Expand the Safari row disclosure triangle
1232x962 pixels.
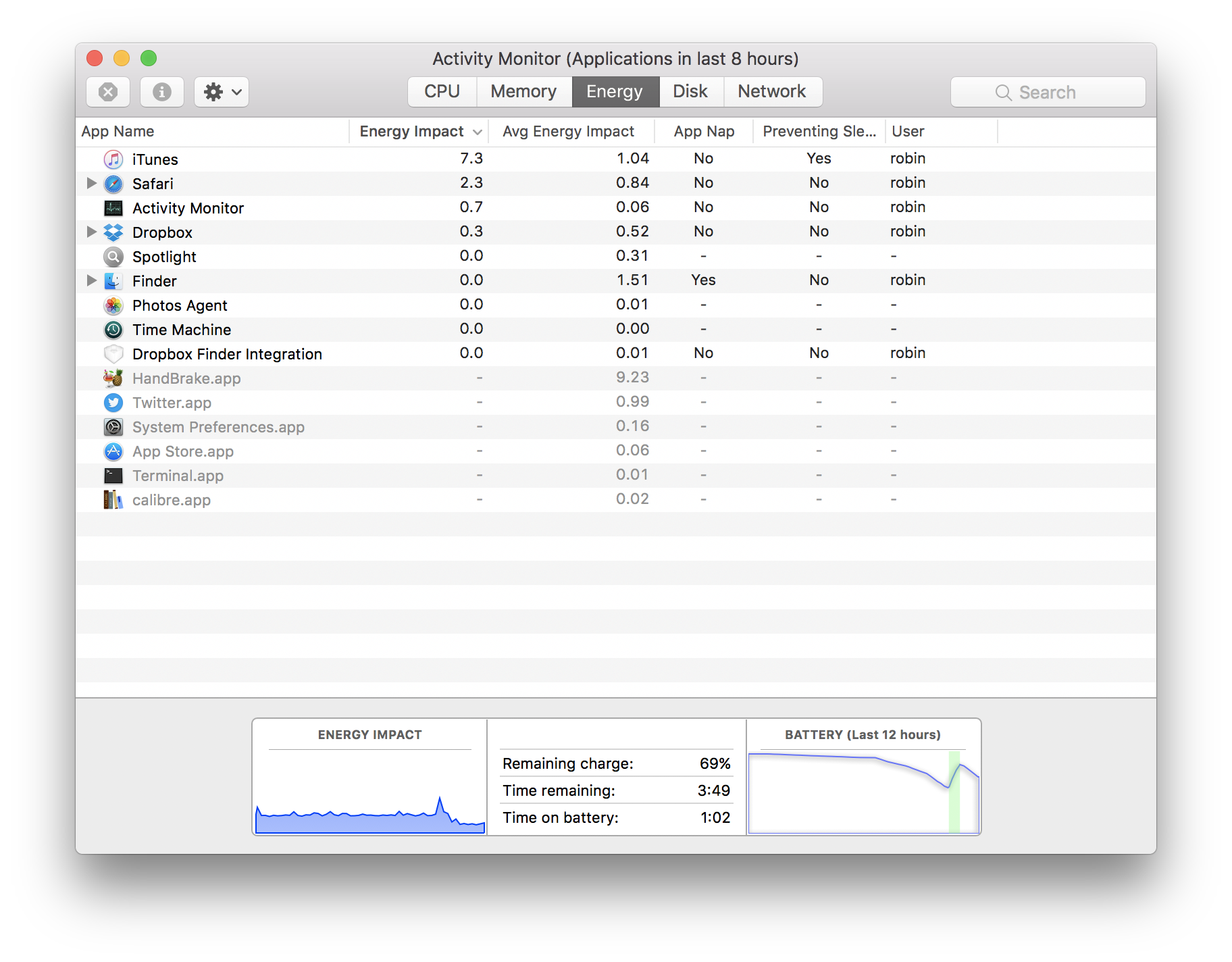coord(92,183)
